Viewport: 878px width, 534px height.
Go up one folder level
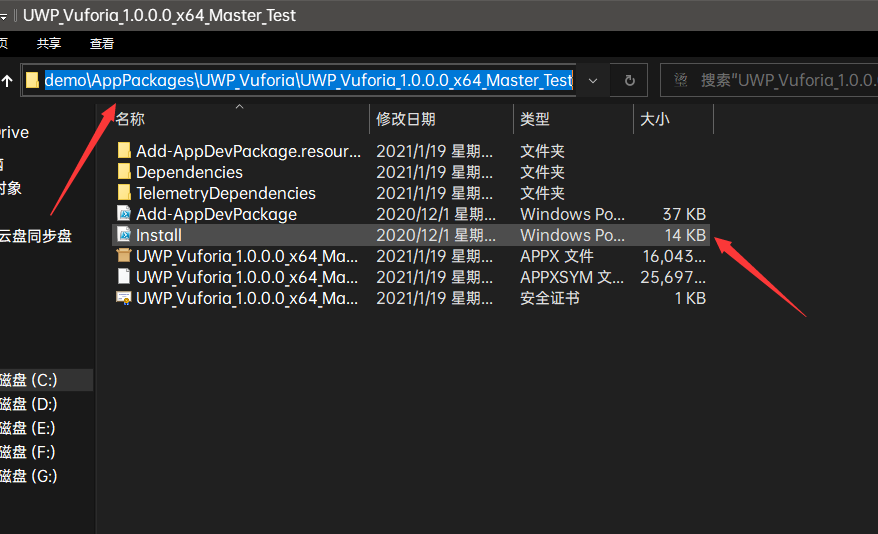point(7,81)
